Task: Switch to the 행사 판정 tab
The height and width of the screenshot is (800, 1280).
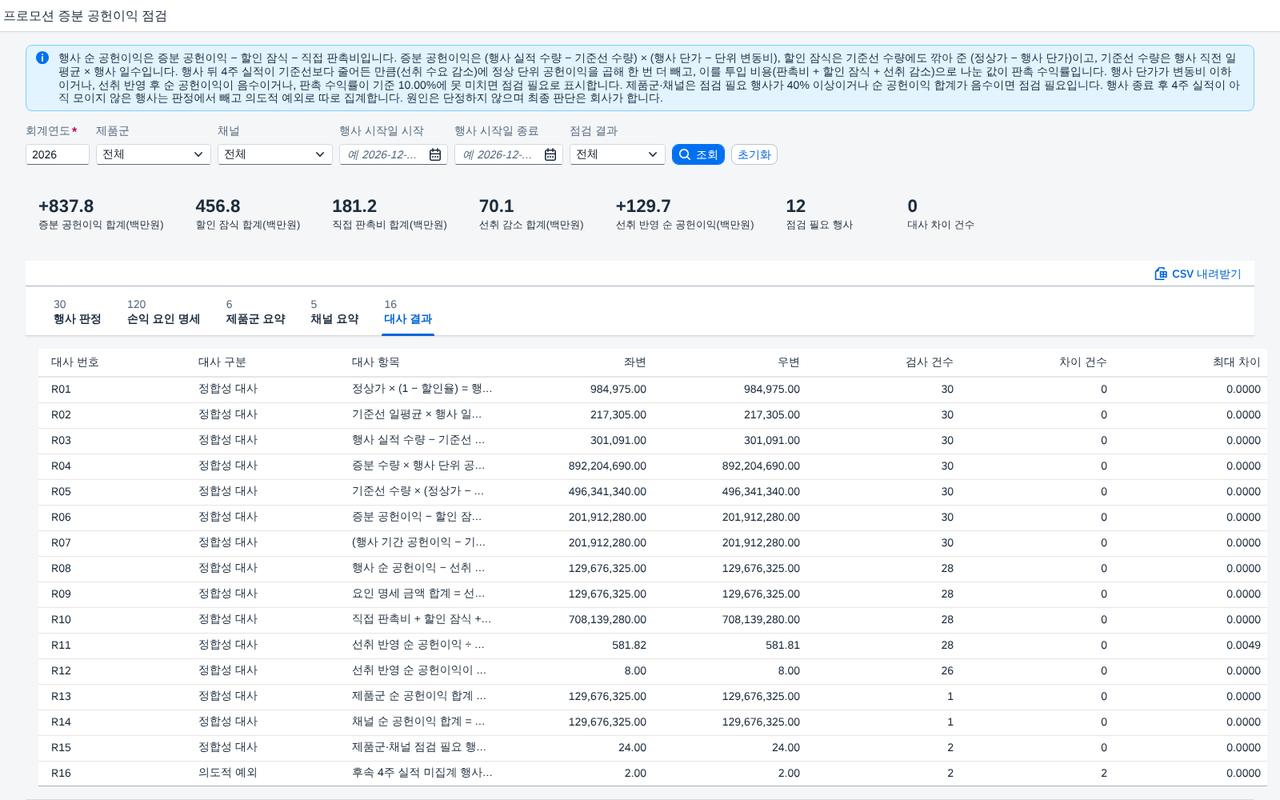Action: click(77, 312)
